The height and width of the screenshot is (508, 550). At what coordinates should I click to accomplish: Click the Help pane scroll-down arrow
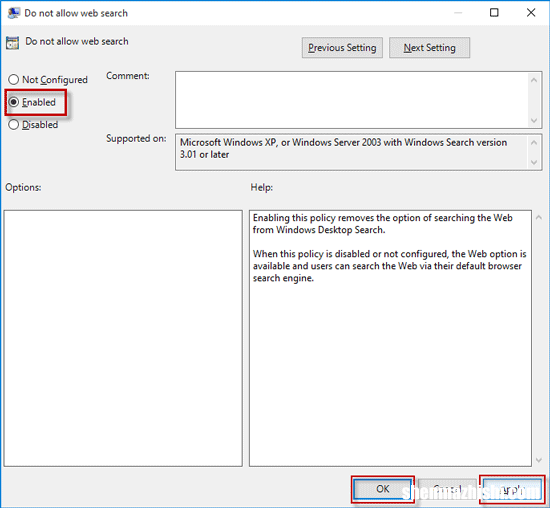pos(539,460)
